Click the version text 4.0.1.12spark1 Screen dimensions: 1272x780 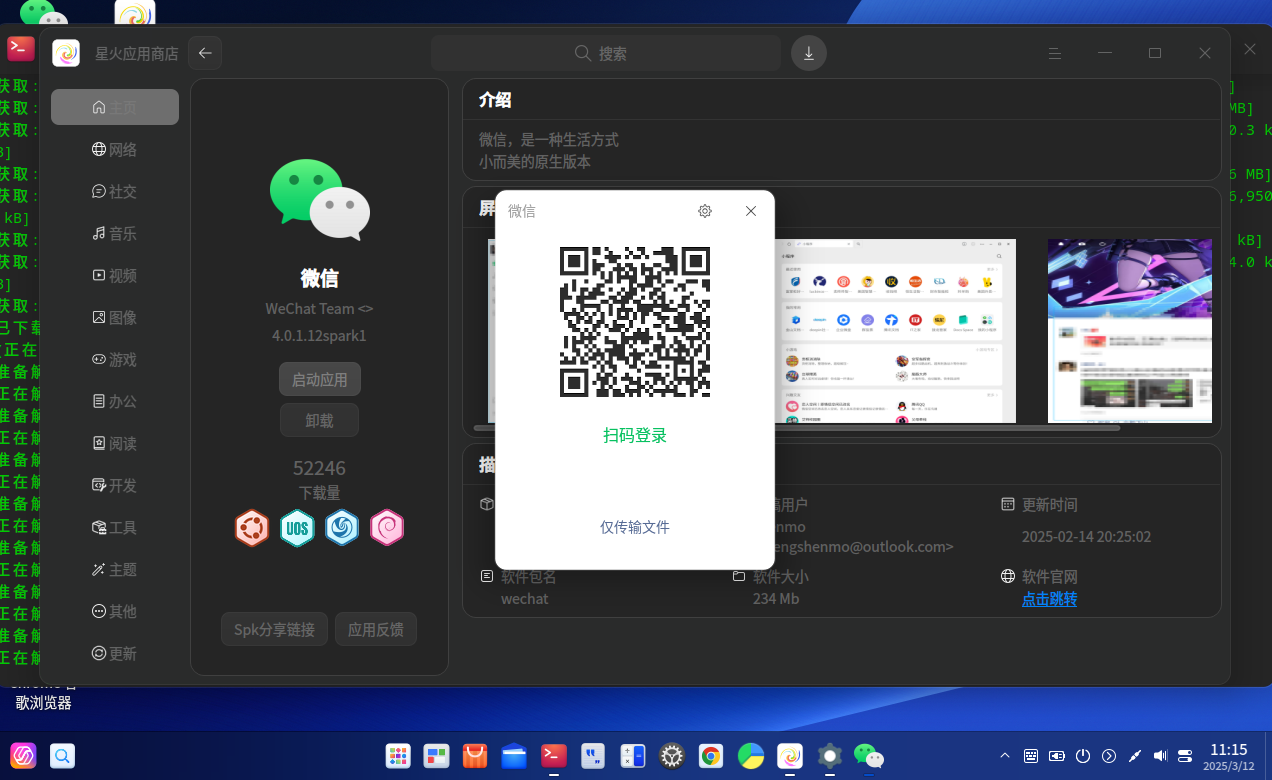[x=320, y=335]
